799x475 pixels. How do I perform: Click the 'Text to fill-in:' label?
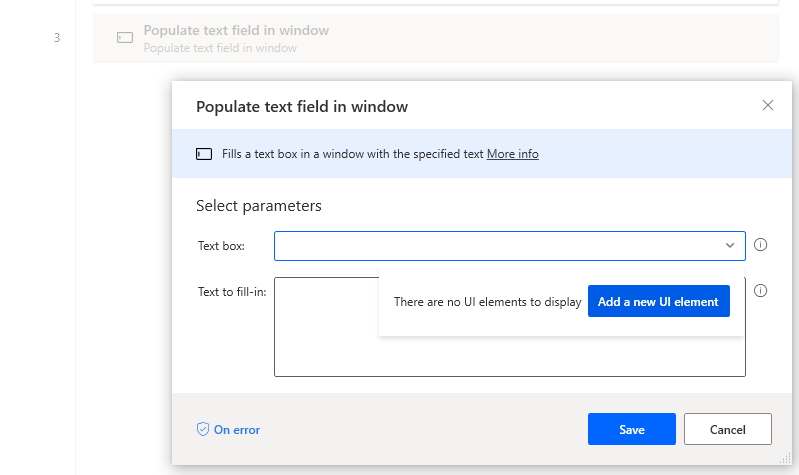point(232,292)
